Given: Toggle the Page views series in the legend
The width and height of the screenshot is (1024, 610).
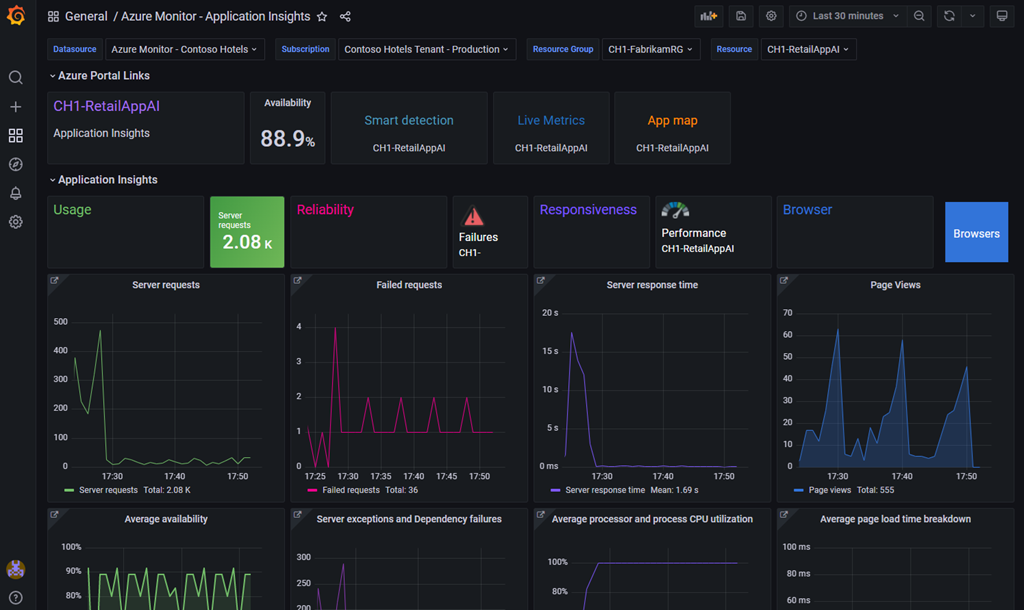Looking at the screenshot, I should [830, 490].
